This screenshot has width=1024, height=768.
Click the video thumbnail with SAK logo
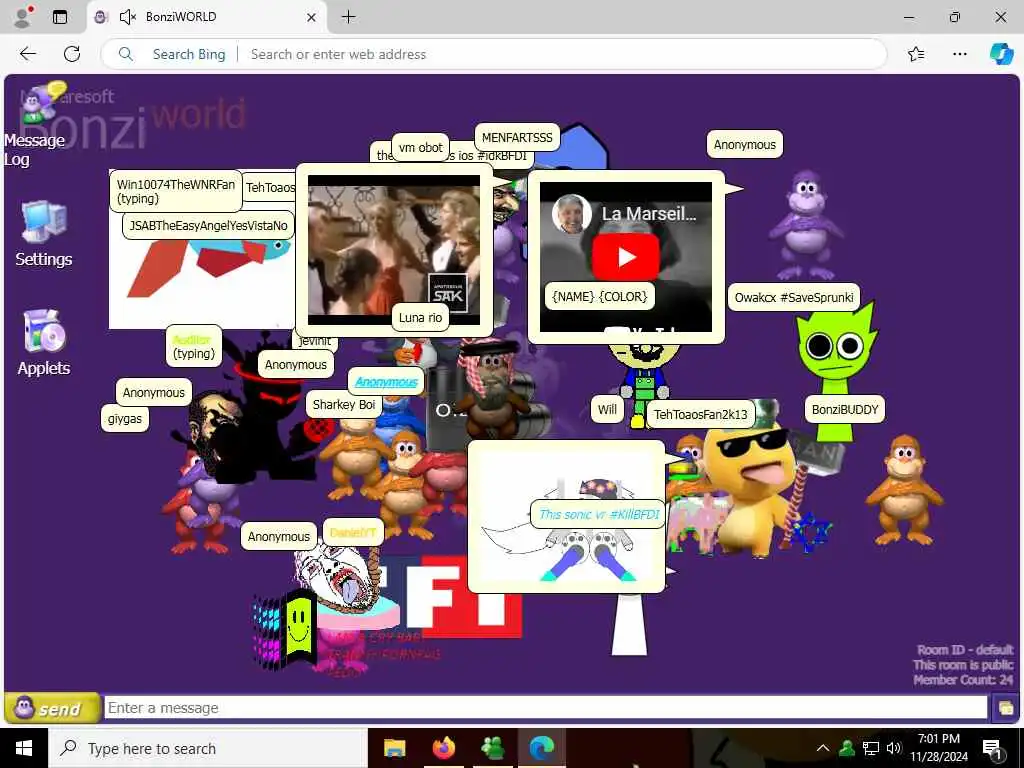[x=394, y=249]
